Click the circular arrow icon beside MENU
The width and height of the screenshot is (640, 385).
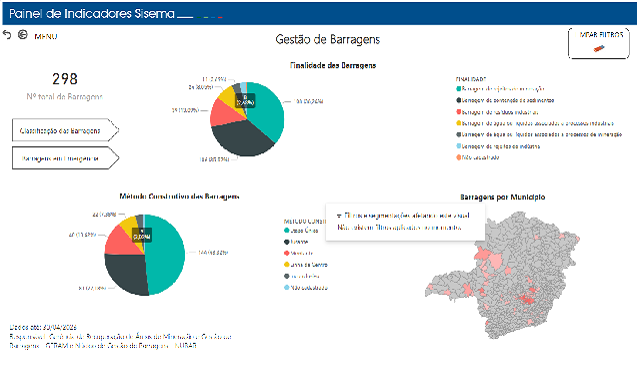click(x=22, y=35)
